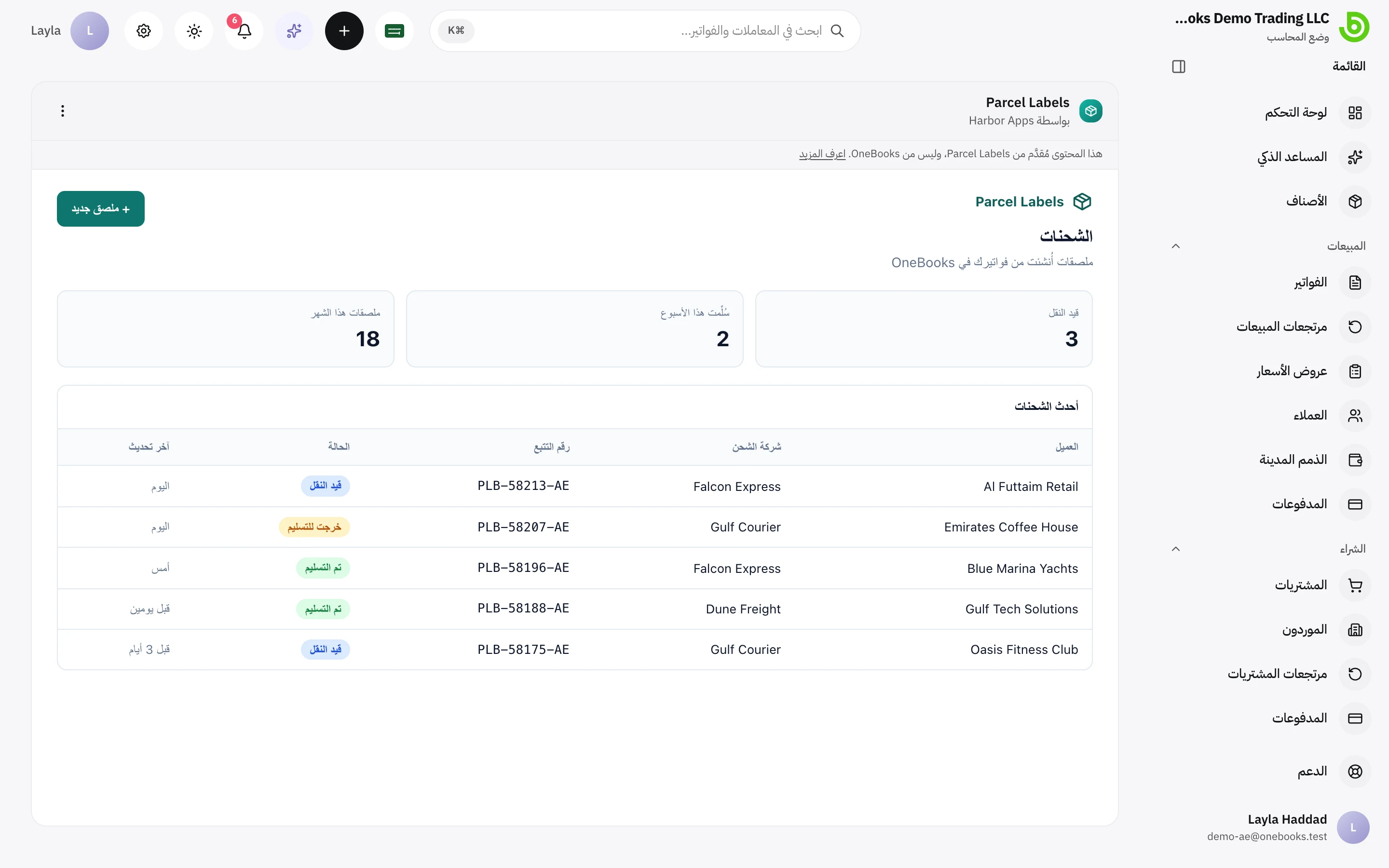This screenshot has height=868, width=1389.
Task: Focus the transactions and invoices search field
Action: click(645, 31)
